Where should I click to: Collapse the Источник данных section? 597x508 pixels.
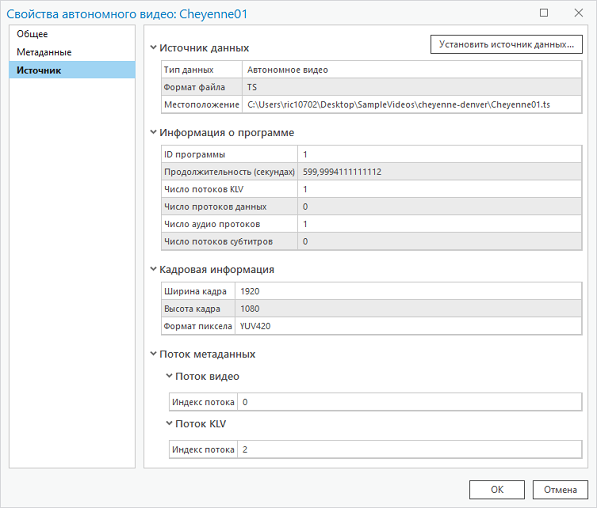(x=153, y=48)
